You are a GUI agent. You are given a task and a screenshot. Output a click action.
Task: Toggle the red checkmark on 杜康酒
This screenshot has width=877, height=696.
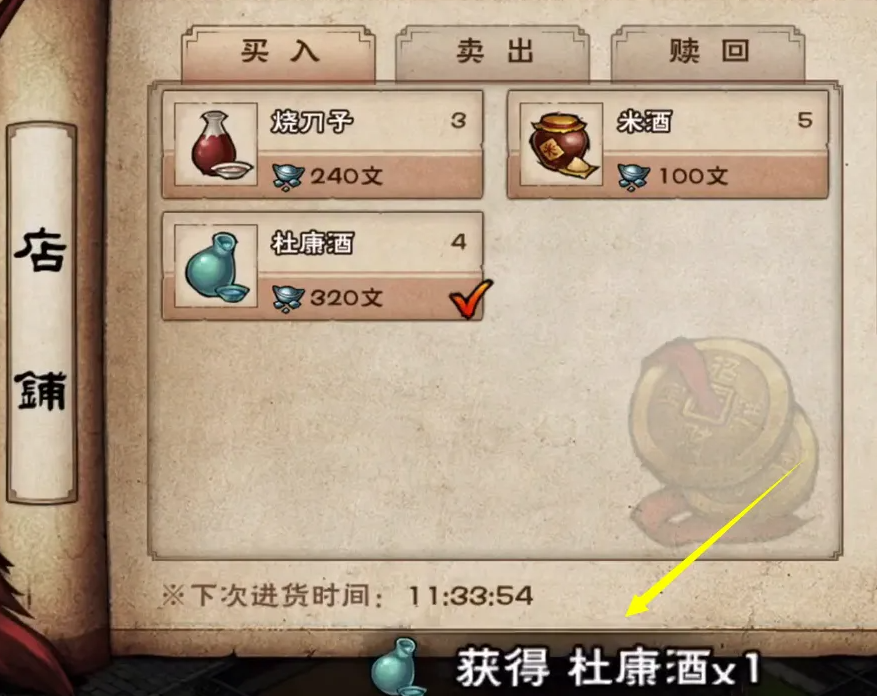click(470, 298)
